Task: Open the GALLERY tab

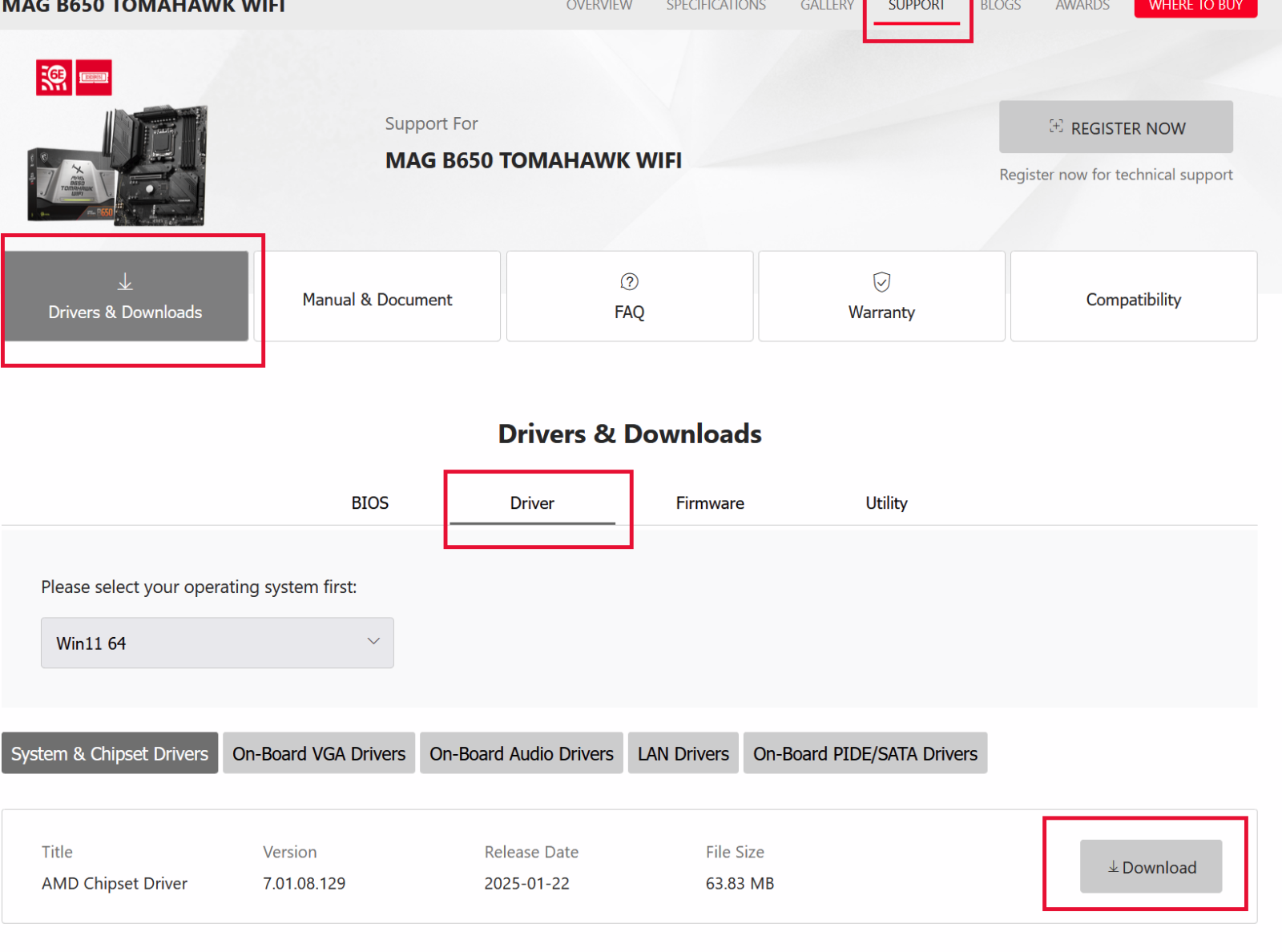Action: [x=827, y=6]
